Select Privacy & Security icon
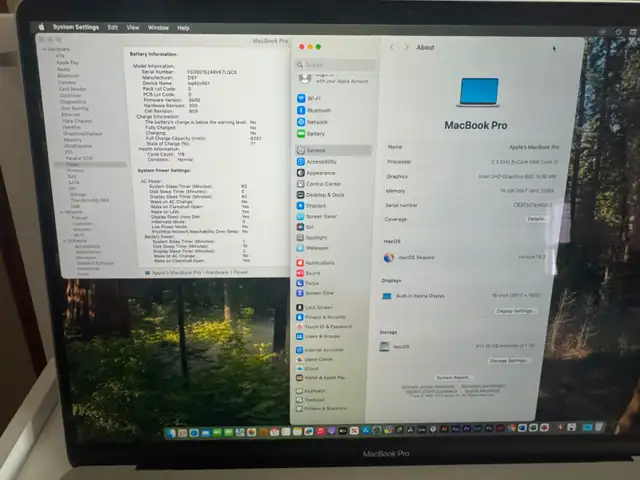Viewport: 640px width, 480px height. point(300,317)
